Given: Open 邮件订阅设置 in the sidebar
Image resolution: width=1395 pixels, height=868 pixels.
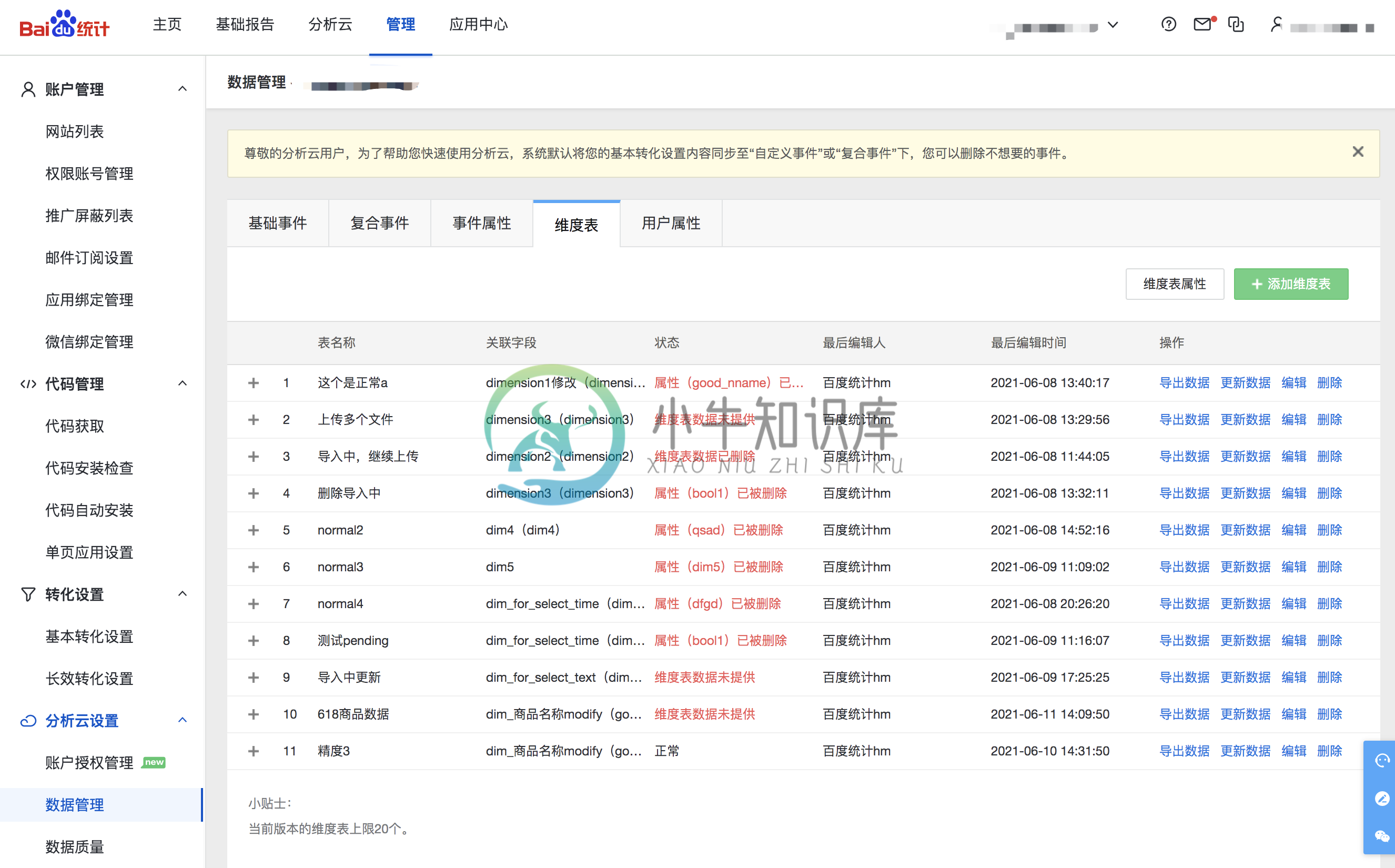Looking at the screenshot, I should 89,258.
